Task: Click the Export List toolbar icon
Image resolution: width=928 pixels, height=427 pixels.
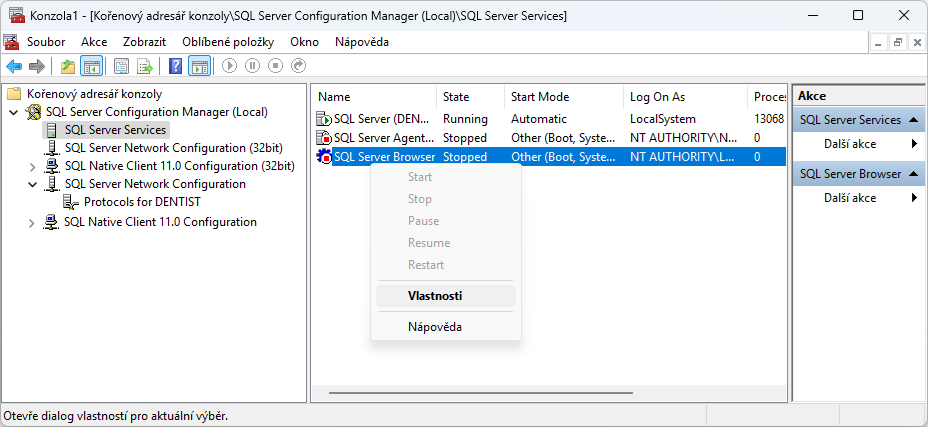Action: [145, 66]
